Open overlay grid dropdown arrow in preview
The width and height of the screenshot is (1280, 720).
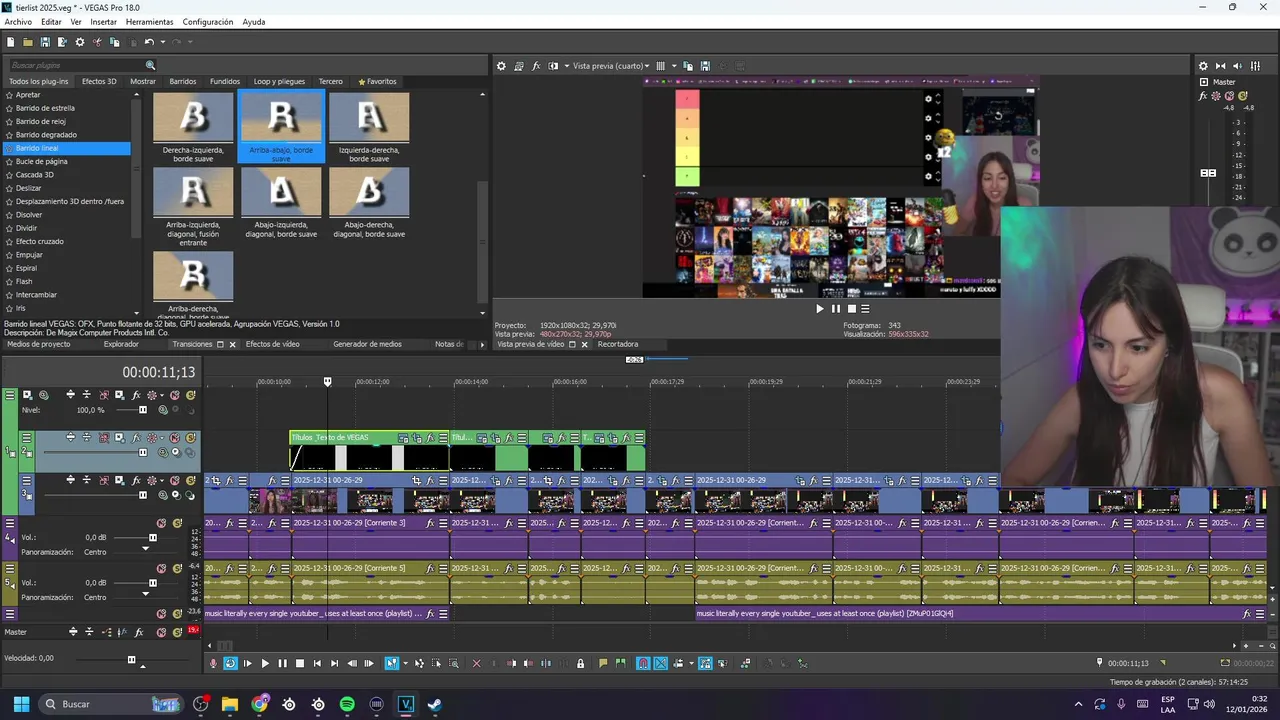coord(674,66)
